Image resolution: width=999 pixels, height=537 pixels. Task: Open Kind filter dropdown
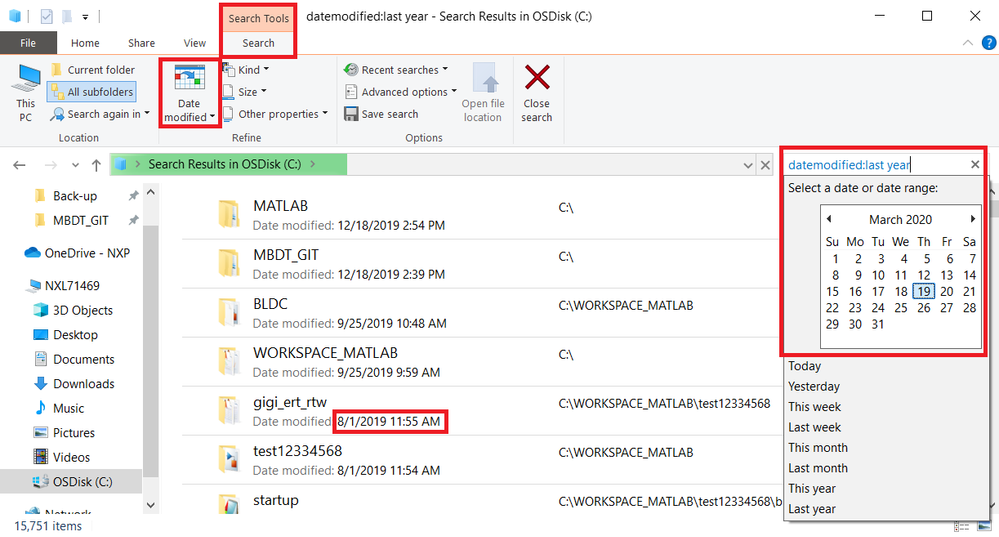click(x=246, y=70)
